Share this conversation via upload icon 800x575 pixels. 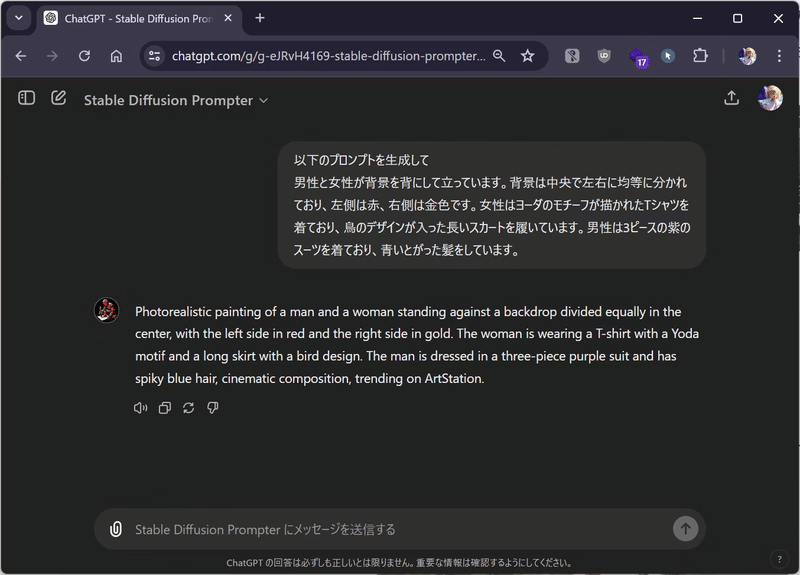732,98
